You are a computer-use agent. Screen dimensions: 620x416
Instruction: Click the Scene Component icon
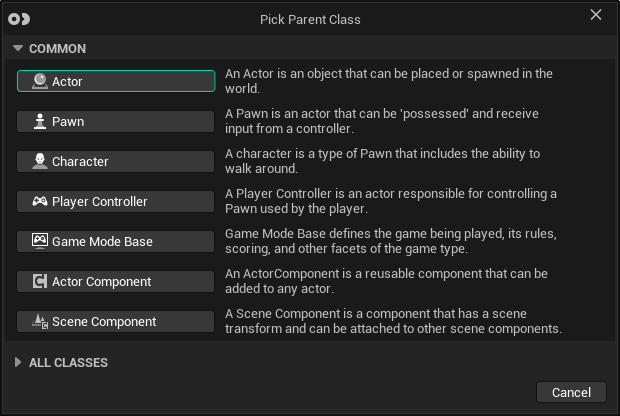[40, 321]
